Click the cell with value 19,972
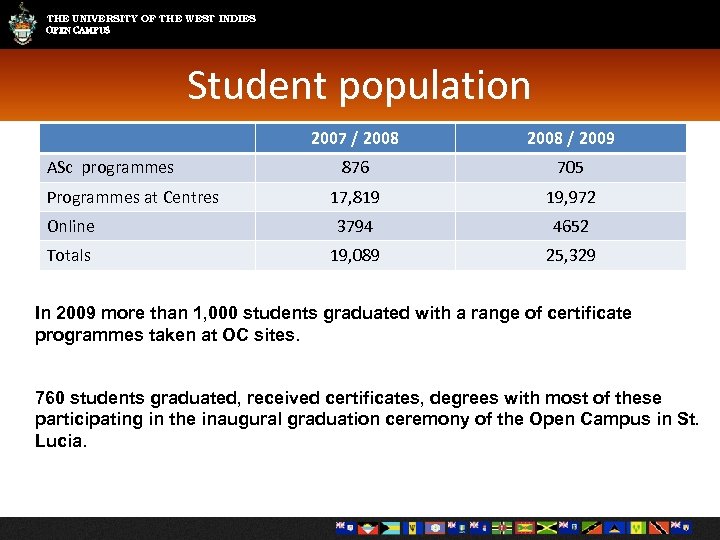This screenshot has width=720, height=540. pyautogui.click(x=571, y=197)
